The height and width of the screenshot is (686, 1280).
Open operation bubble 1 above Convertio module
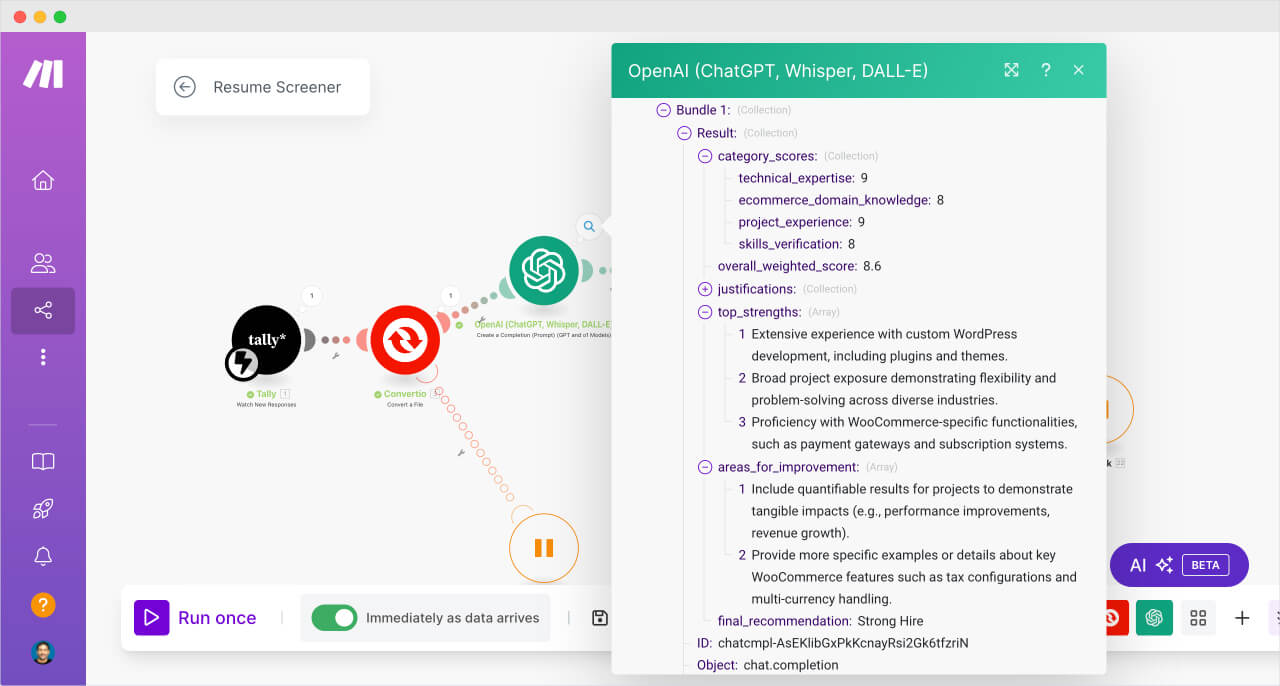pos(451,296)
